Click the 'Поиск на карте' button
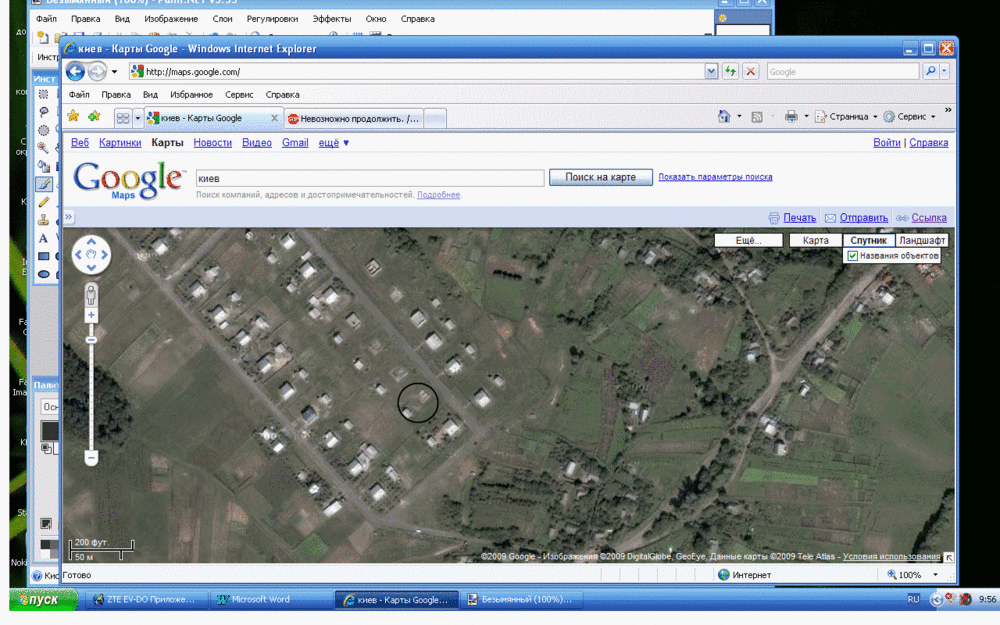This screenshot has height=625, width=1000. [600, 177]
